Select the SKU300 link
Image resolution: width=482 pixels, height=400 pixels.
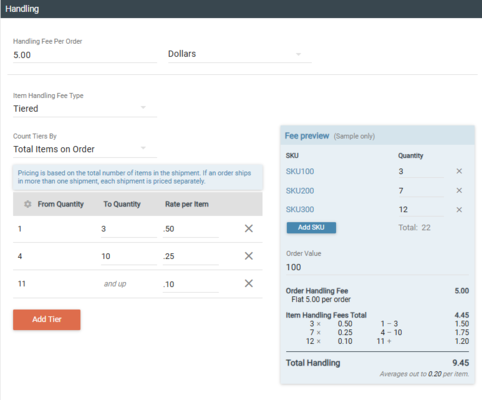coord(300,209)
